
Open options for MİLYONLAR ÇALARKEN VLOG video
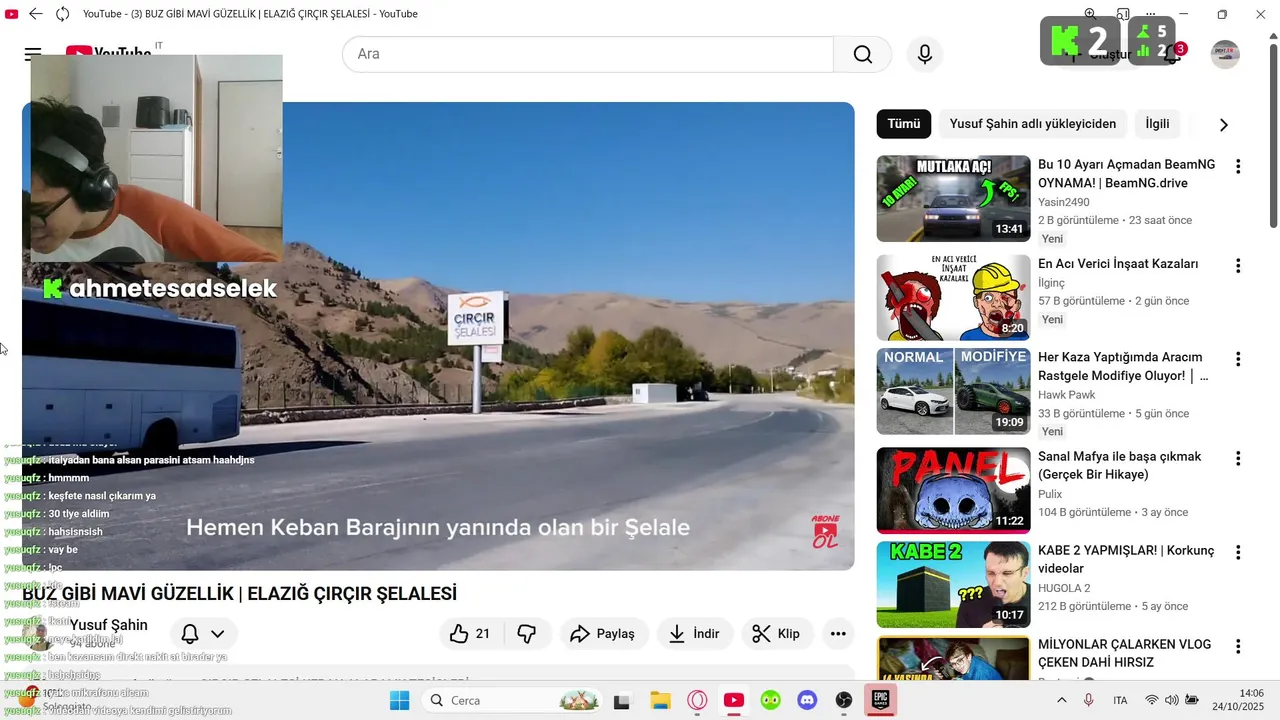tap(1238, 646)
